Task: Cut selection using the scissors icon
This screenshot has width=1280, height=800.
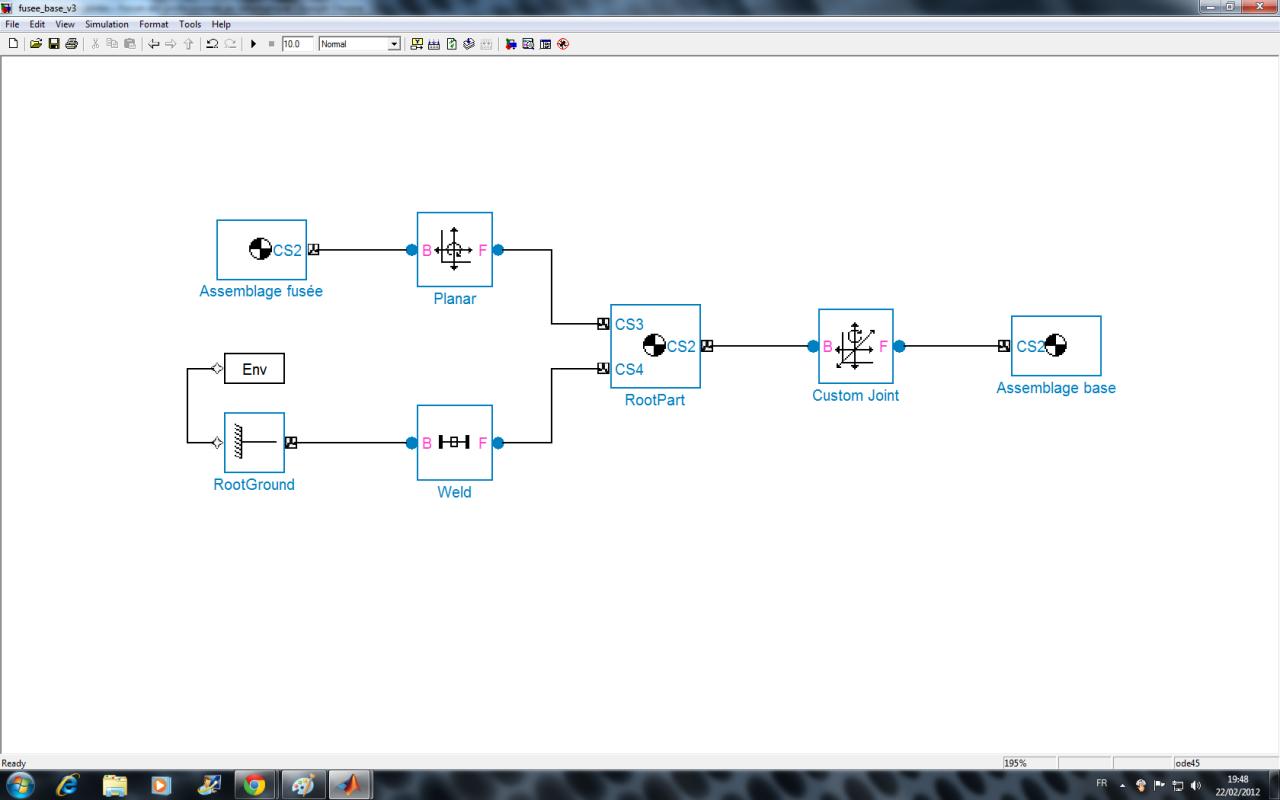Action: (x=96, y=44)
